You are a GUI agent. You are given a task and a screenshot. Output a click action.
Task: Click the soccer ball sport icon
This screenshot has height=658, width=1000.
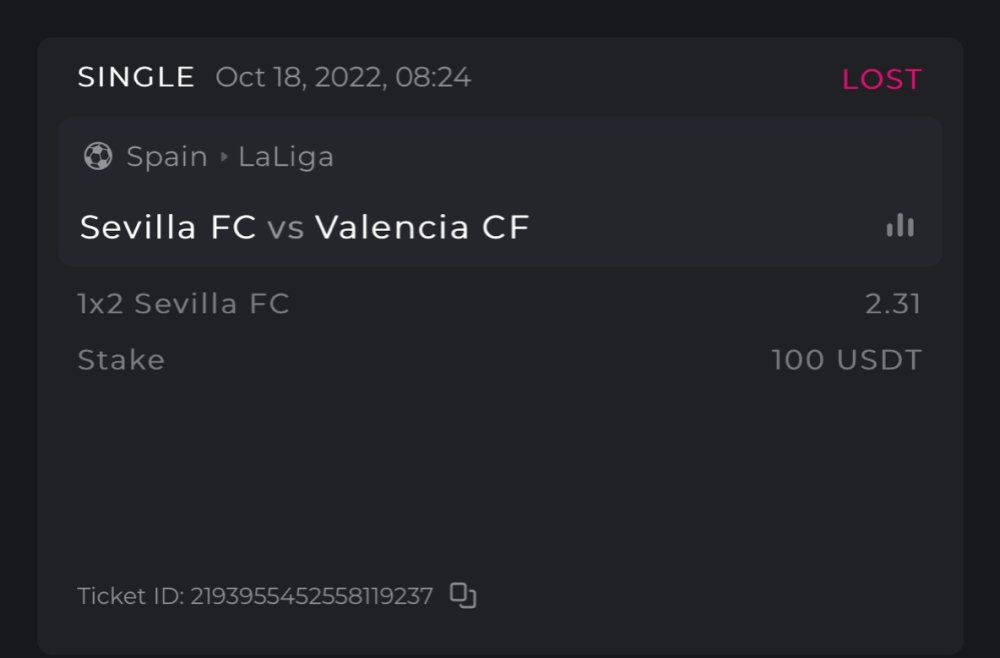pyautogui.click(x=98, y=156)
